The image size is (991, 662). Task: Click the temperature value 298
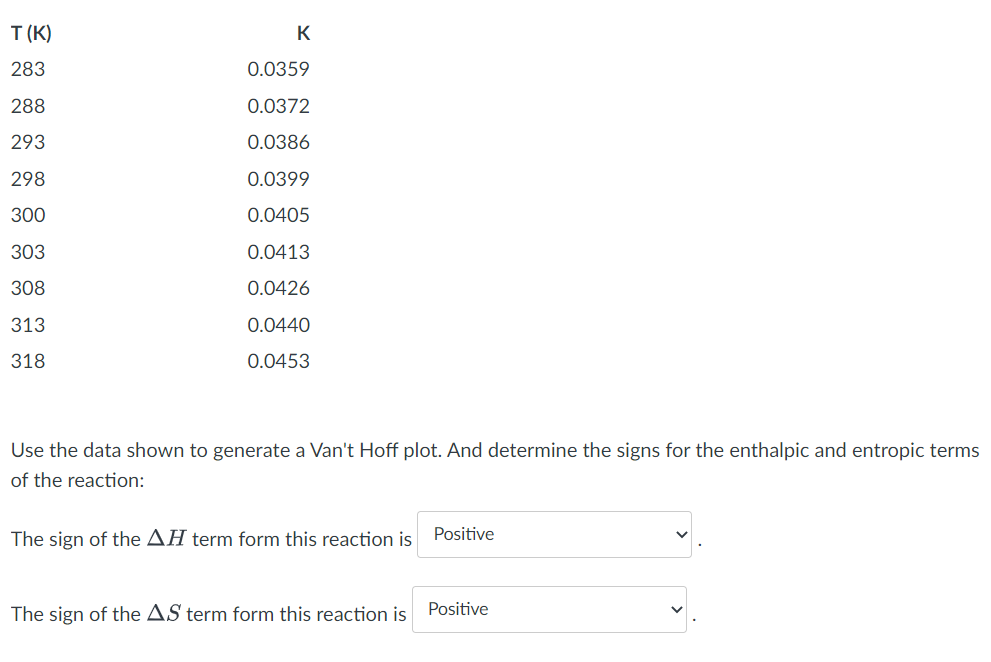coord(27,178)
